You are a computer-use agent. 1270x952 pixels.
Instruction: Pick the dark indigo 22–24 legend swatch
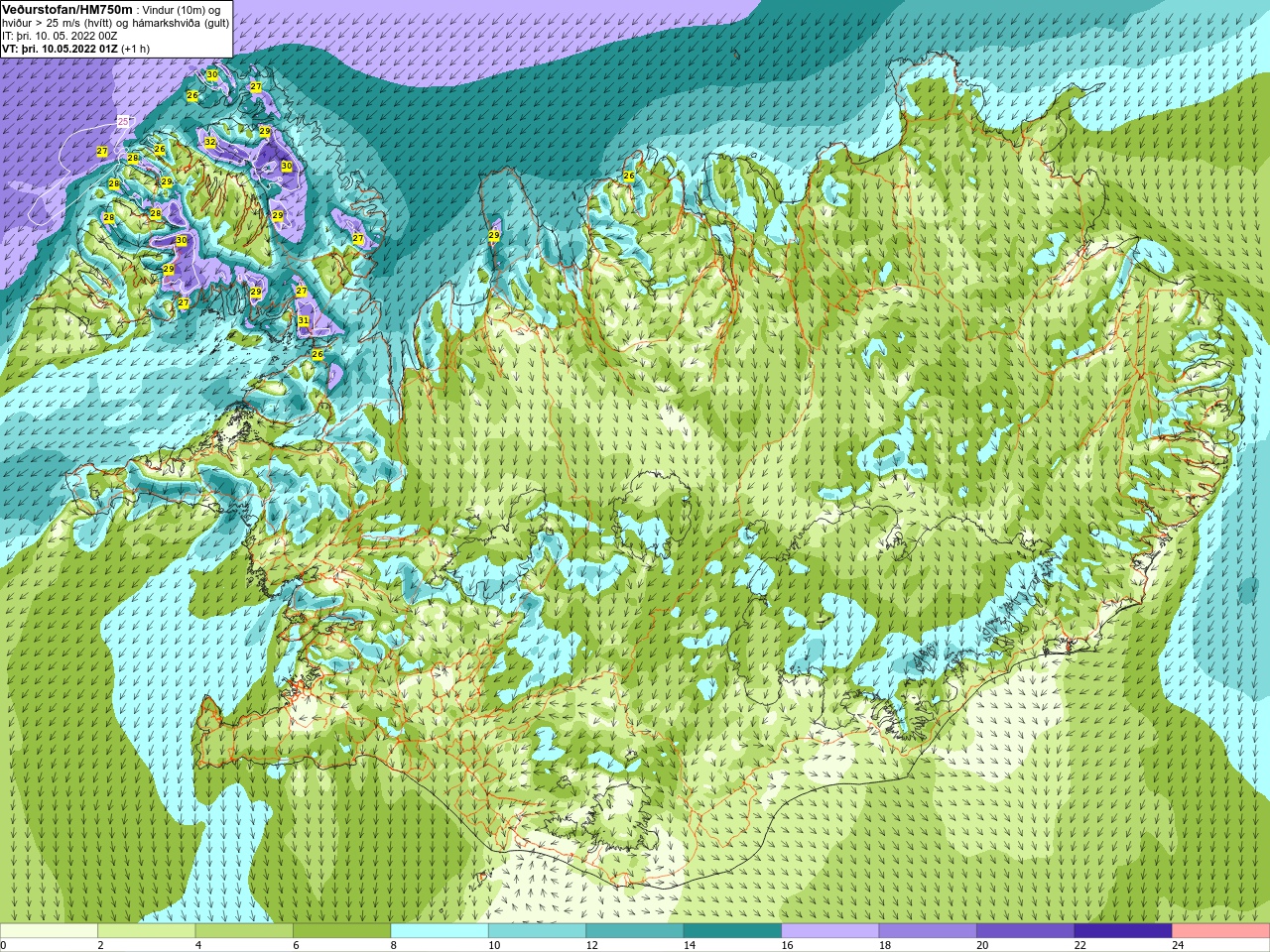pyautogui.click(x=1123, y=931)
